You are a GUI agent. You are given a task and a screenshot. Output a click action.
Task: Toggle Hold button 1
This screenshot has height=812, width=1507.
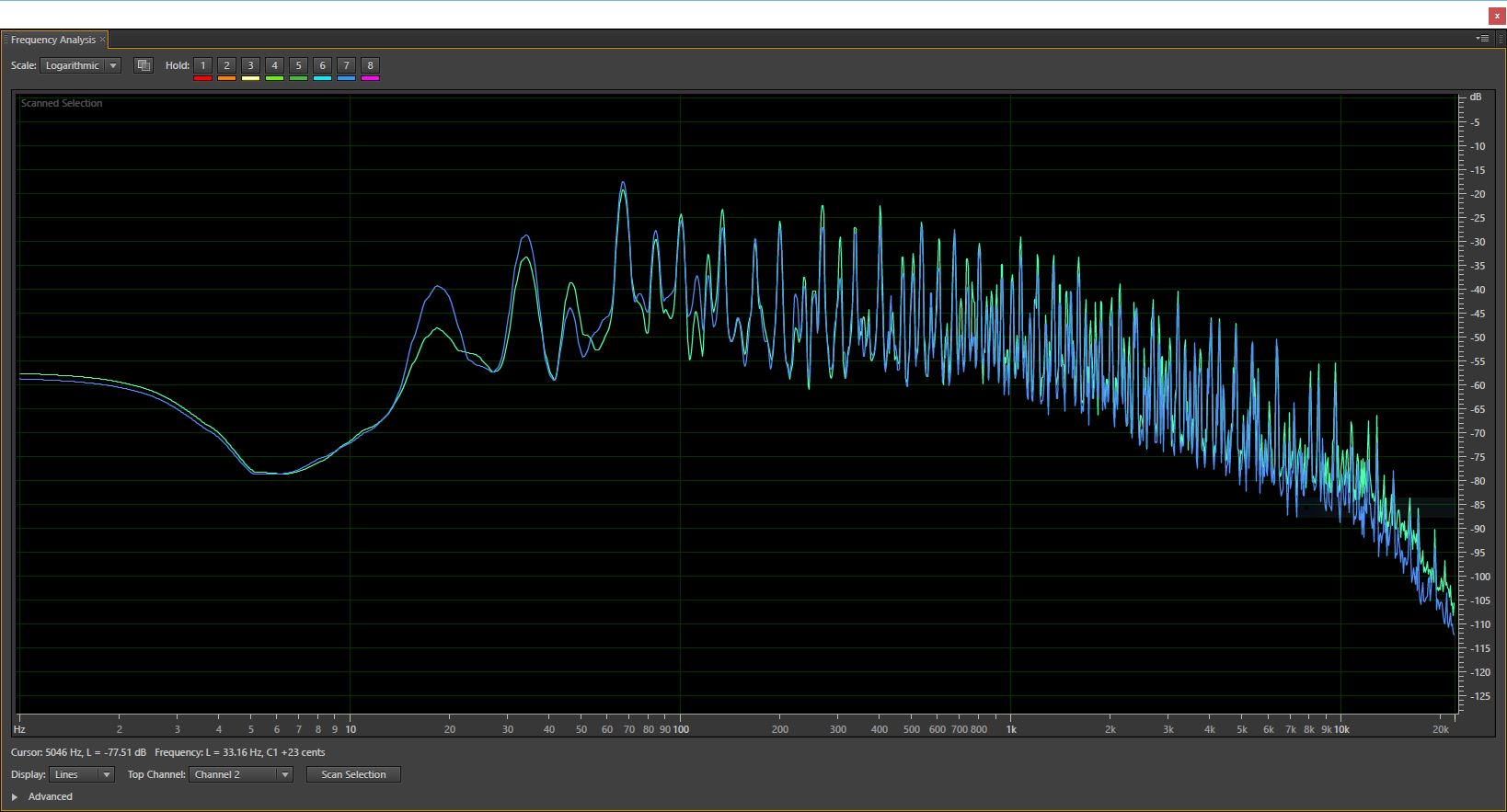point(203,65)
